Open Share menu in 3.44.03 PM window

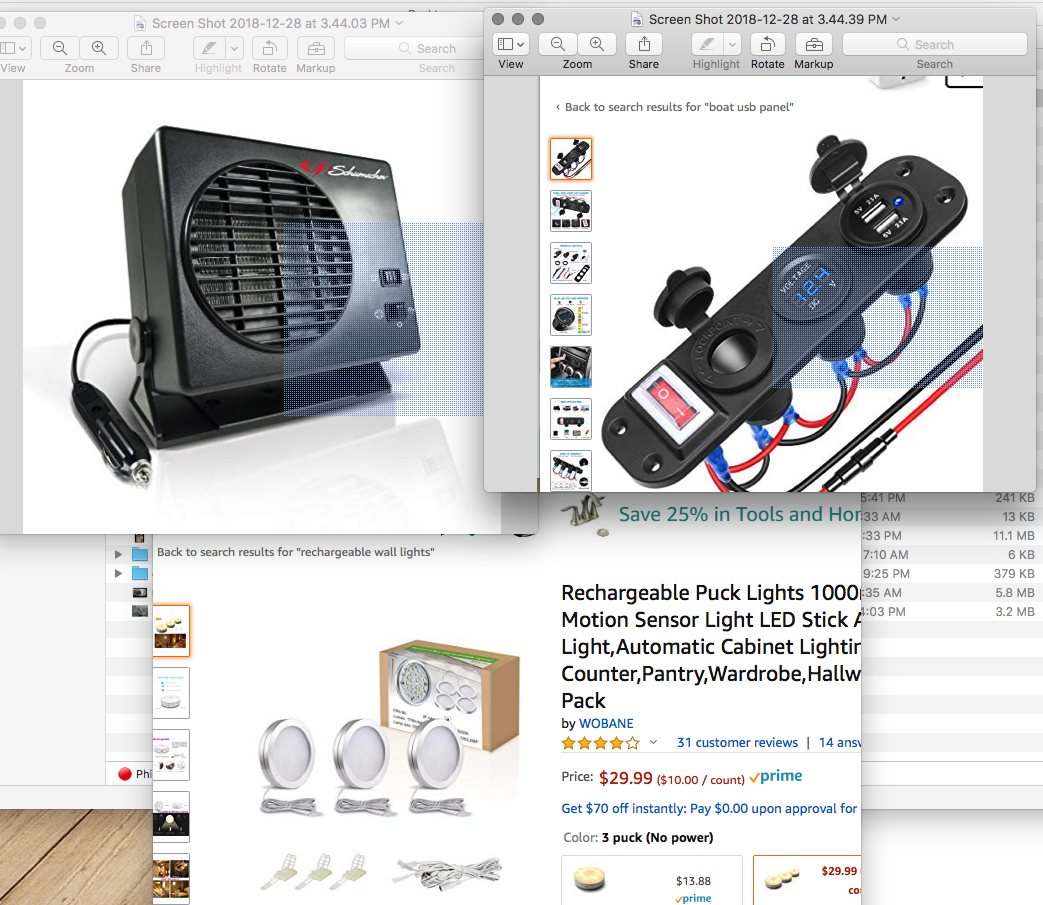pyautogui.click(x=146, y=49)
